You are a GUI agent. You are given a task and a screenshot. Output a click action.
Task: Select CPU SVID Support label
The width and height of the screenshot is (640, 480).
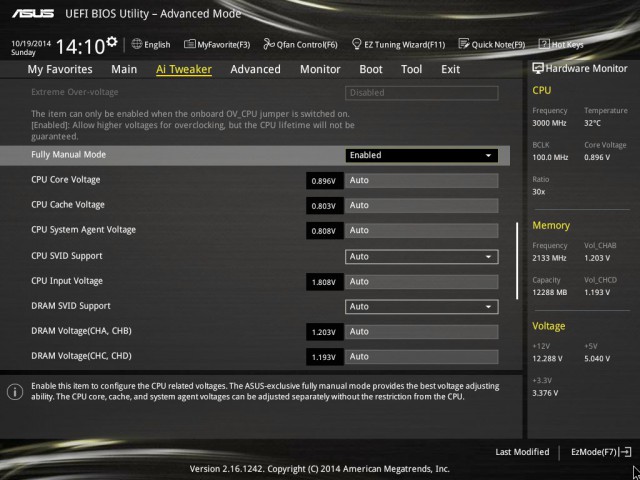[x=67, y=256]
